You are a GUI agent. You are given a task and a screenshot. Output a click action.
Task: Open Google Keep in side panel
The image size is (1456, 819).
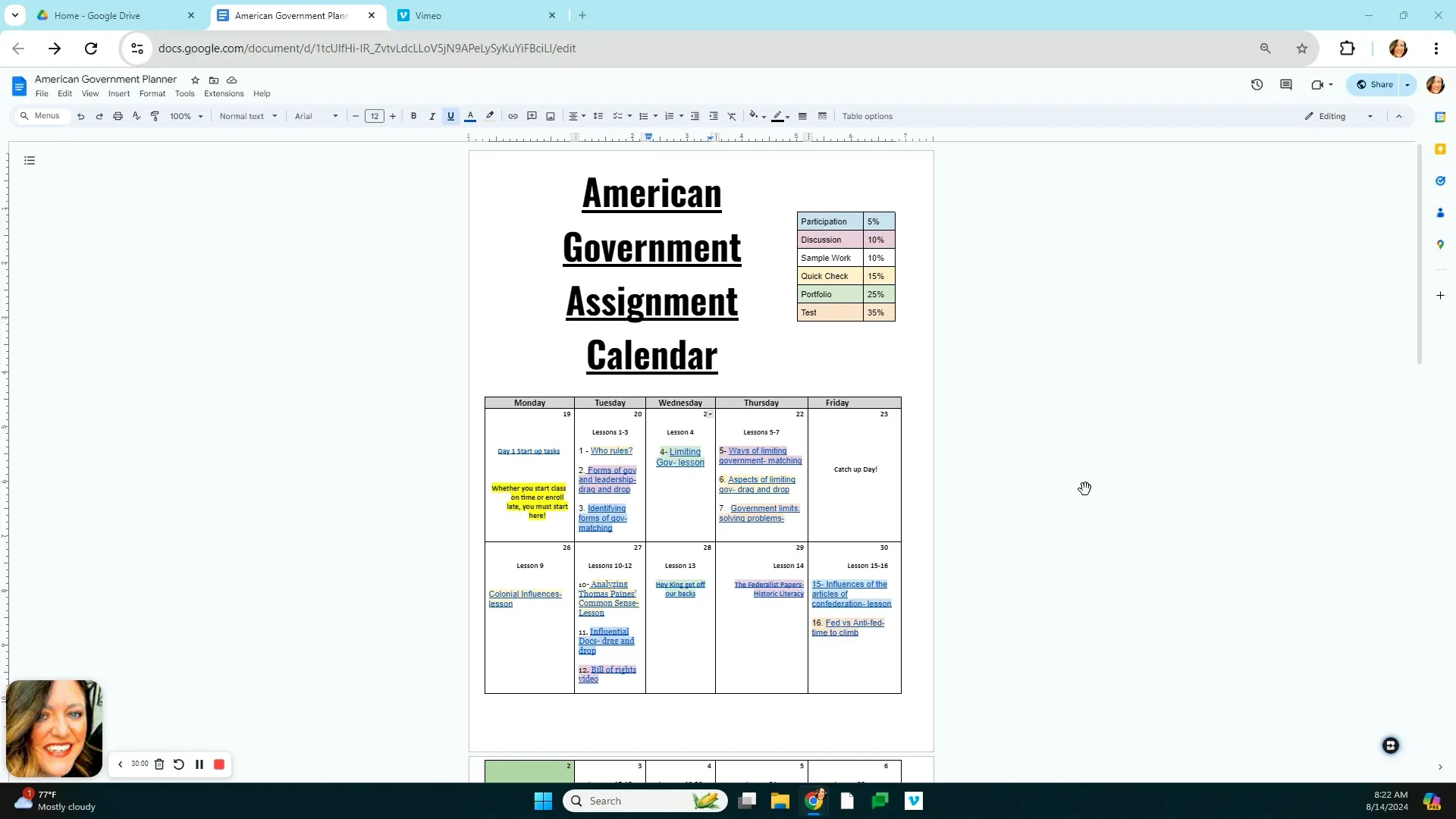tap(1440, 149)
